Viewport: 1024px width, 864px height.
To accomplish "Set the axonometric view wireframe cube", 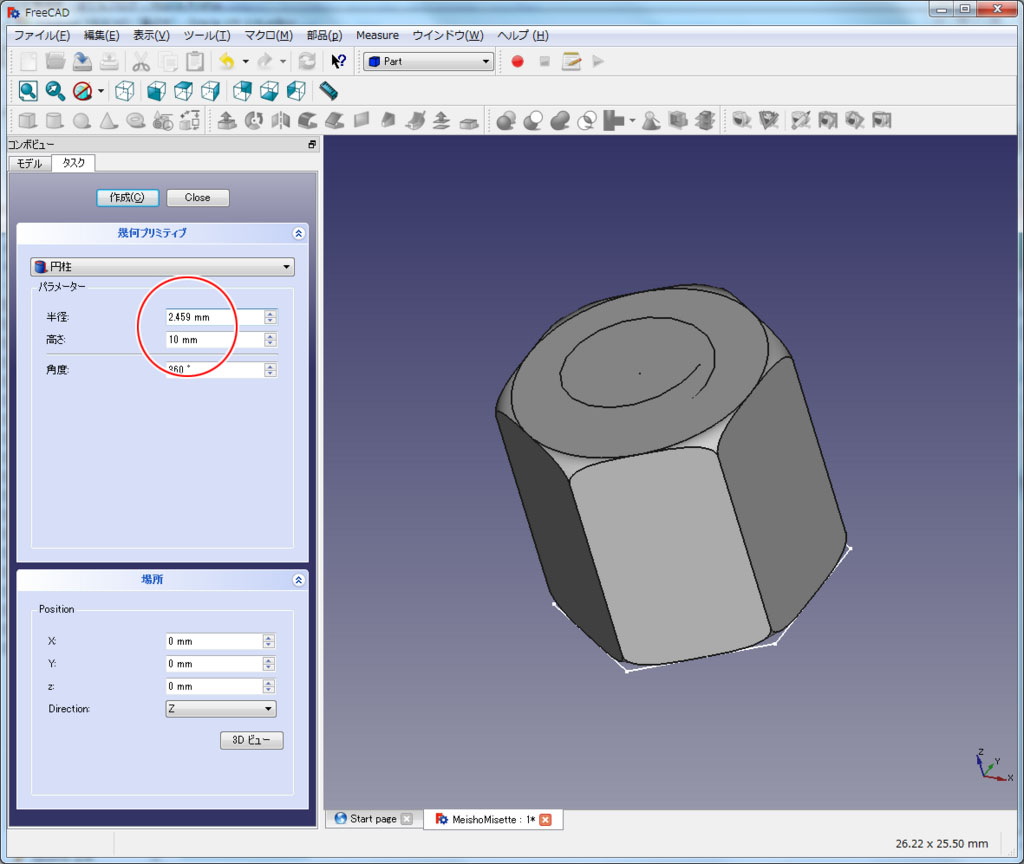I will (x=125, y=91).
